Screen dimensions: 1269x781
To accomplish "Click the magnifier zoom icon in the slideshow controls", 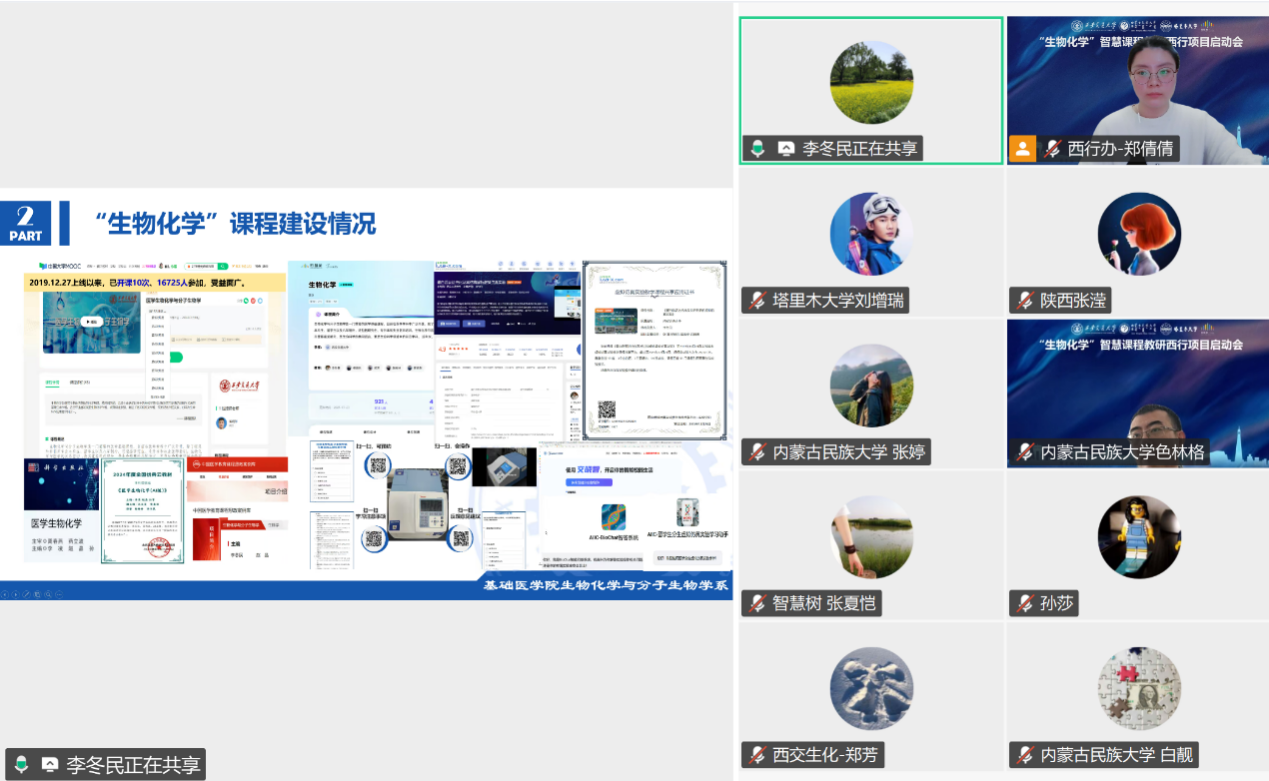I will coord(49,594).
